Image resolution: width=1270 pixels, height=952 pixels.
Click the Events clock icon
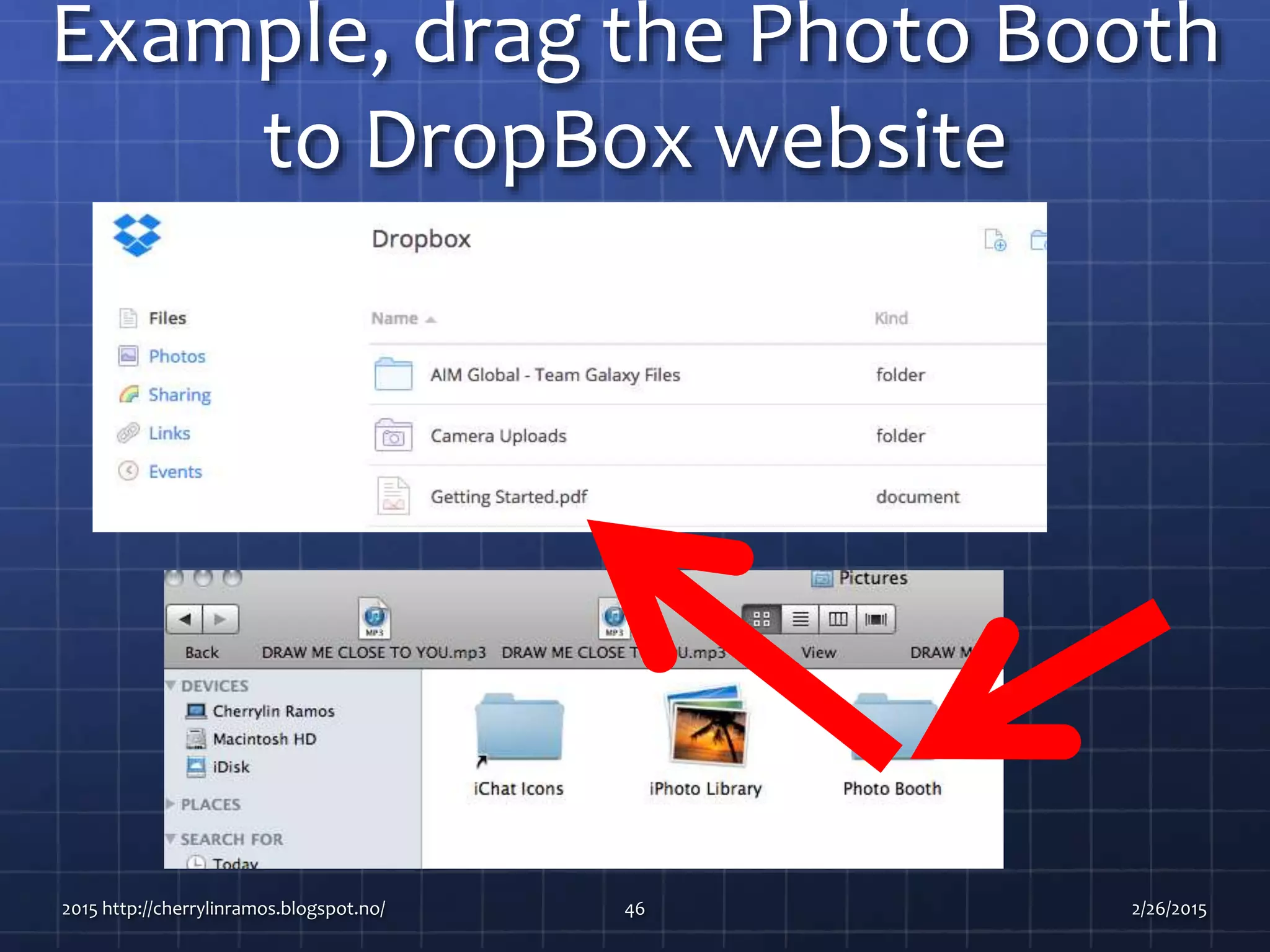click(x=128, y=471)
